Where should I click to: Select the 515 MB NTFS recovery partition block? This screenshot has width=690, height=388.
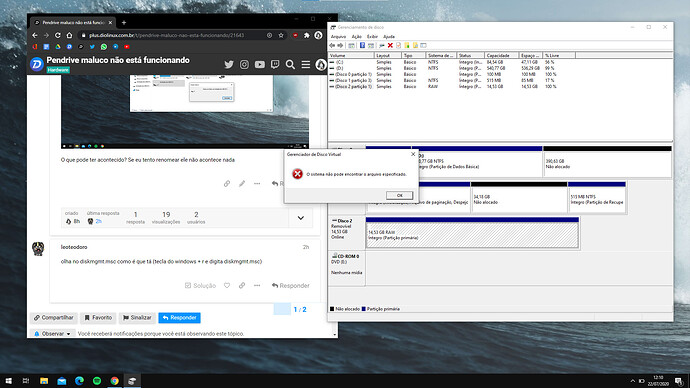click(597, 198)
